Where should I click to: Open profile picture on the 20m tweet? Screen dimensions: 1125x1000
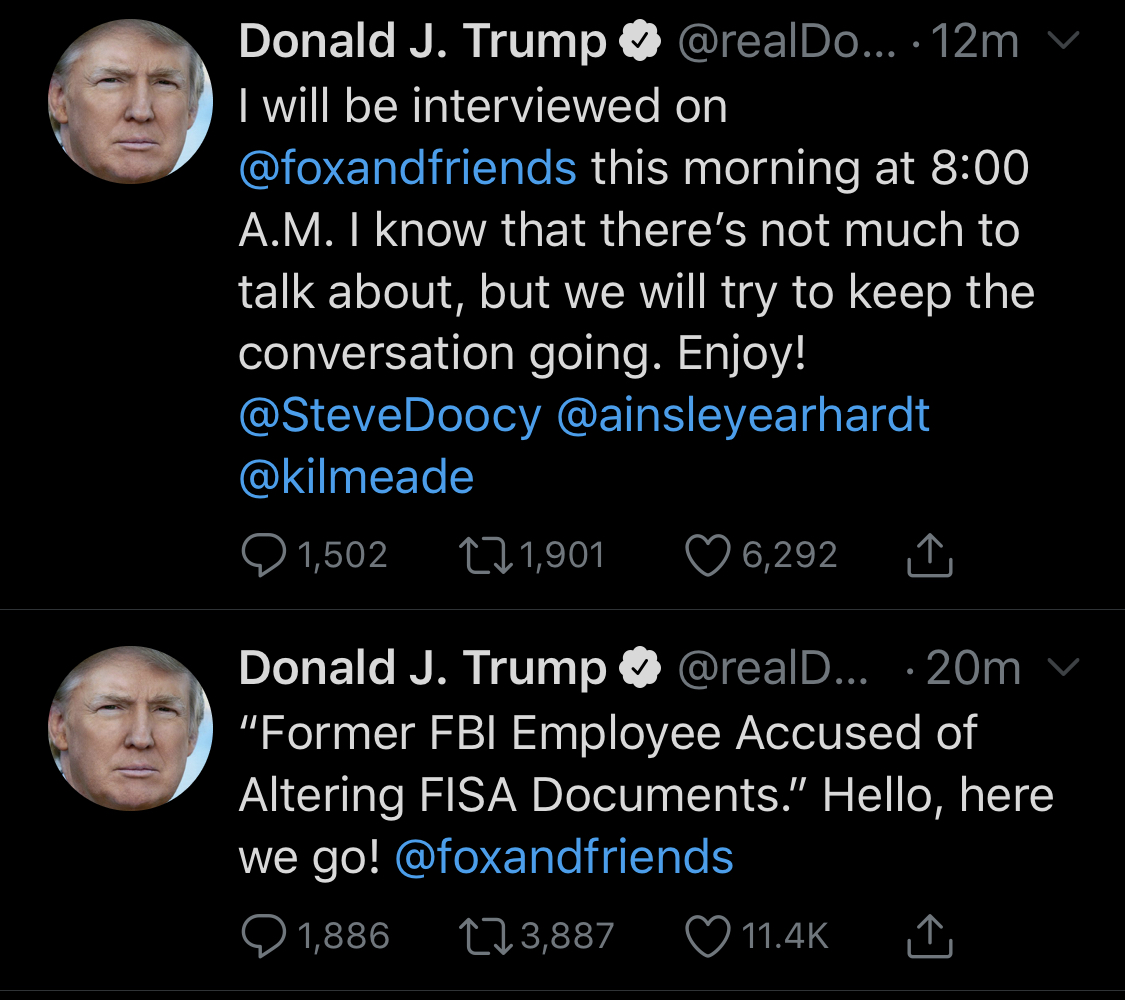tap(131, 727)
